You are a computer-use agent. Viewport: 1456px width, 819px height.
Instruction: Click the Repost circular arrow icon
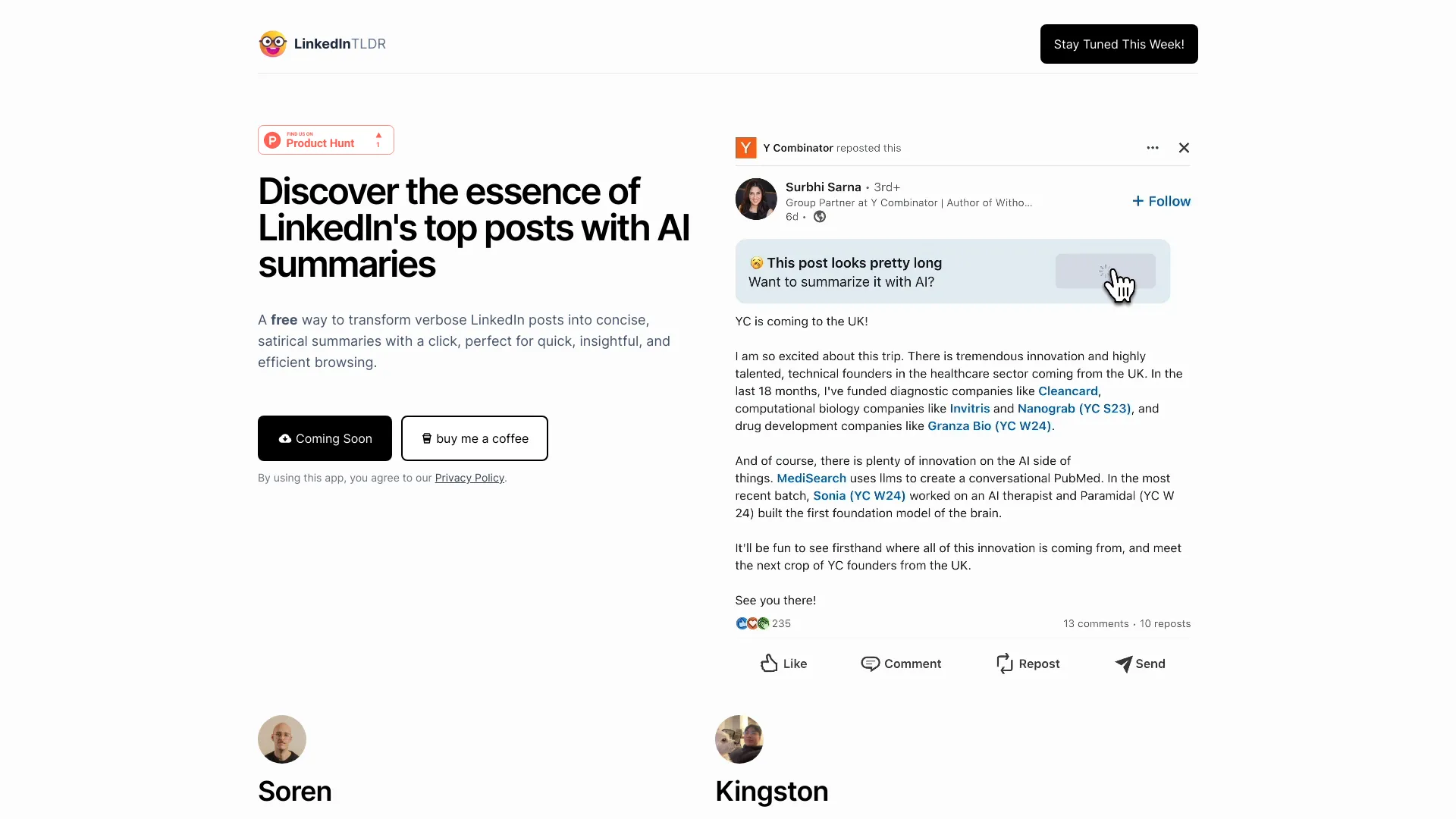(x=1004, y=663)
